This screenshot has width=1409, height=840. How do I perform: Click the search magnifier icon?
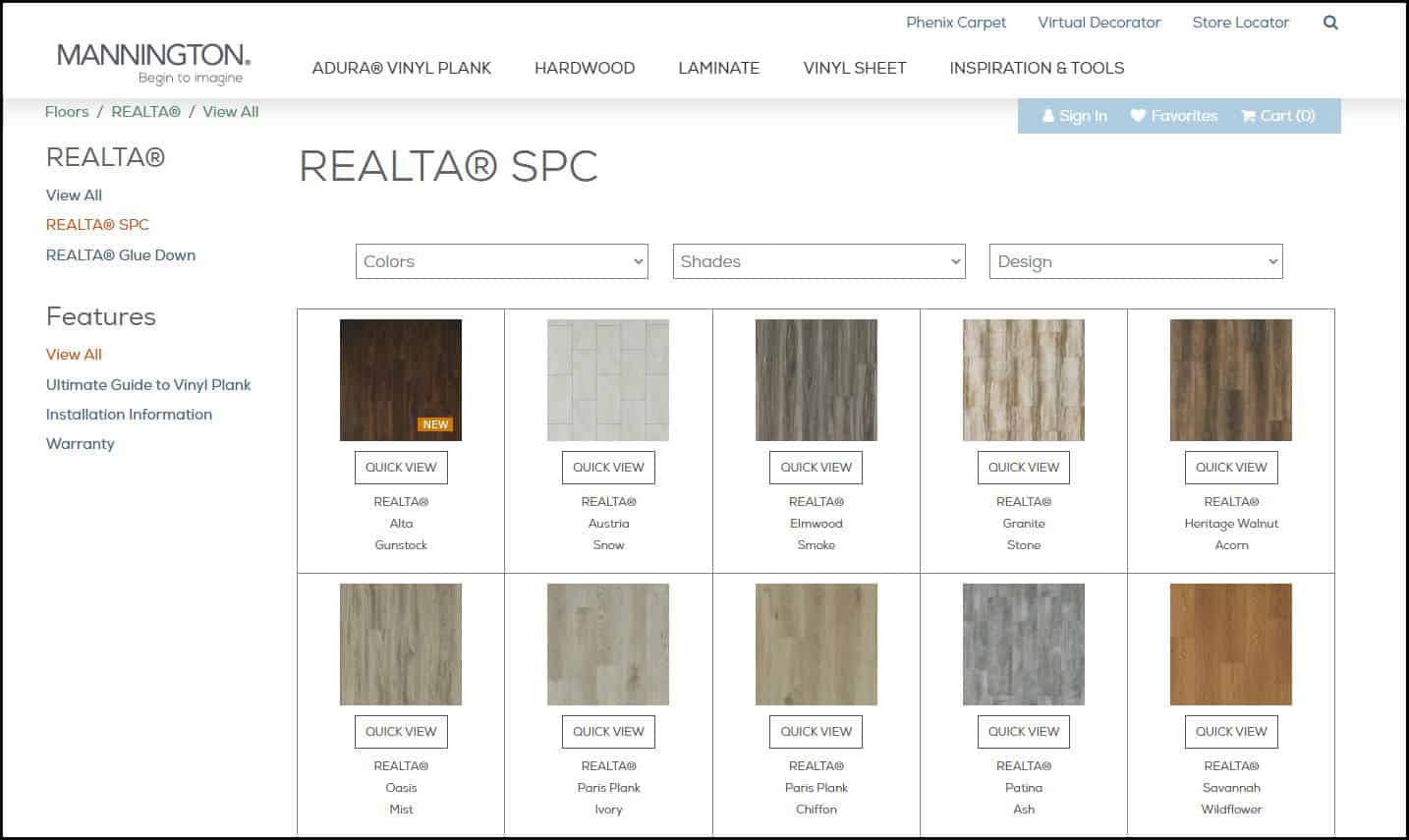[1330, 23]
